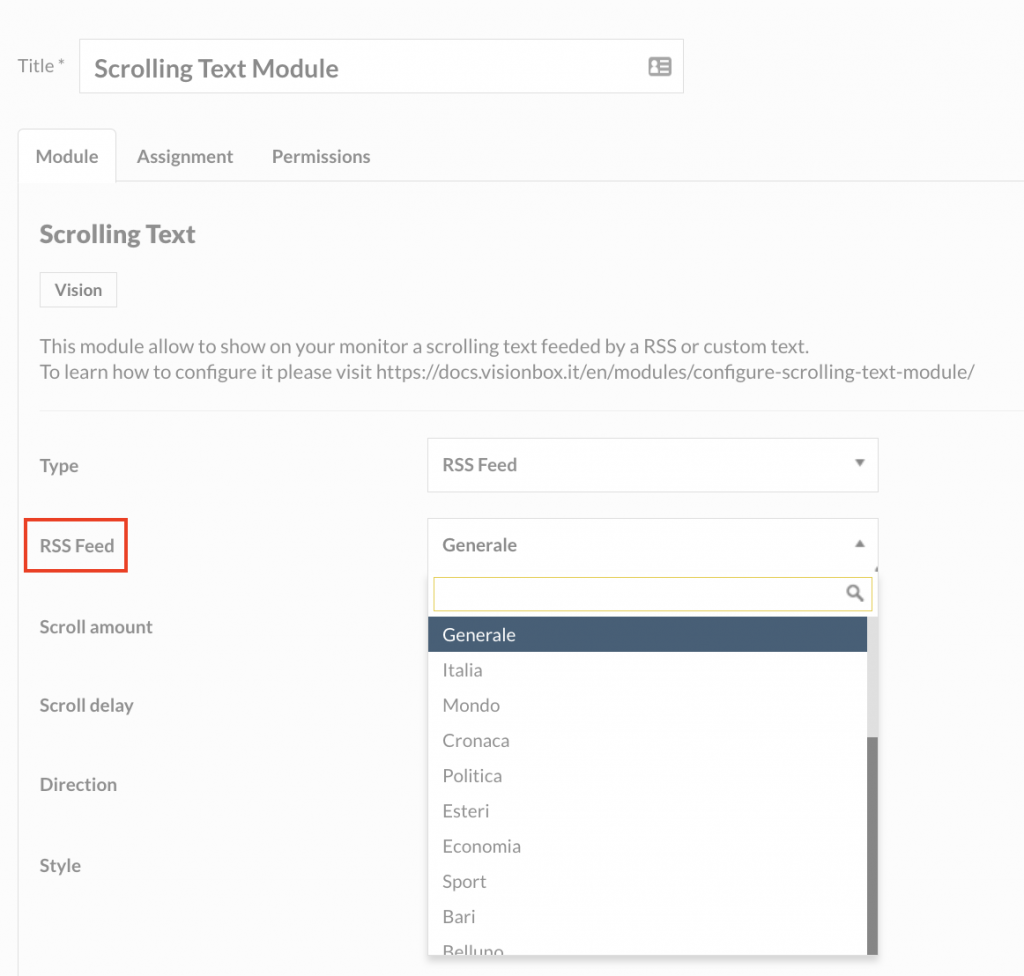1024x976 pixels.
Task: Select Generale from the feed list
Action: click(x=647, y=634)
